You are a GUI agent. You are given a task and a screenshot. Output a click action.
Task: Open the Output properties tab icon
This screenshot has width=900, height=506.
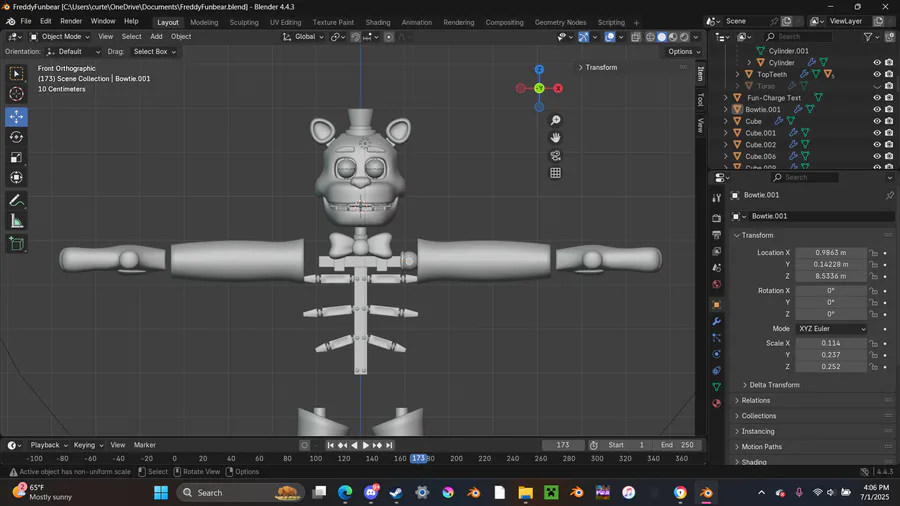716,235
